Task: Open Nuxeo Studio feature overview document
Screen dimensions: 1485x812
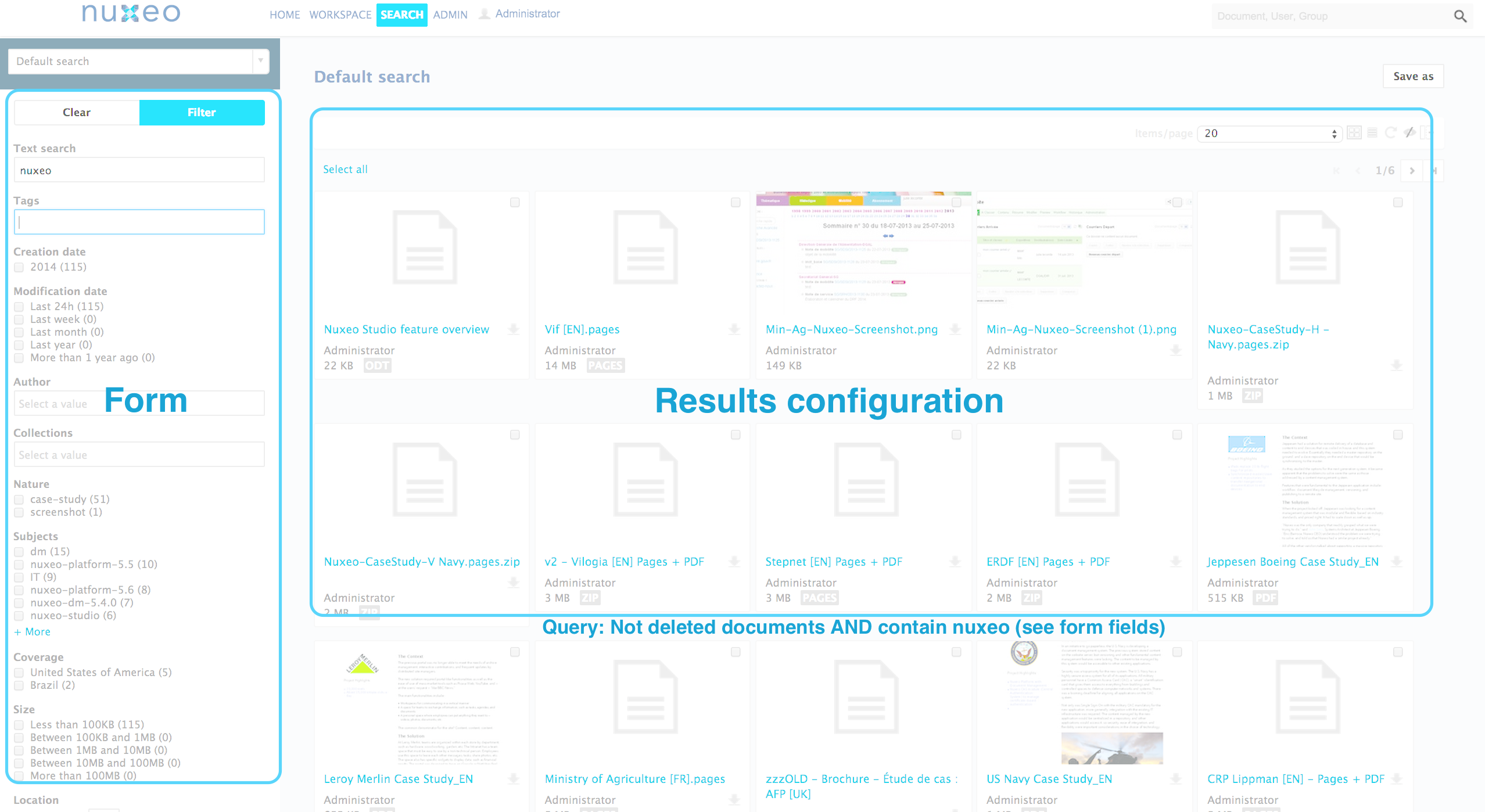Action: (407, 329)
